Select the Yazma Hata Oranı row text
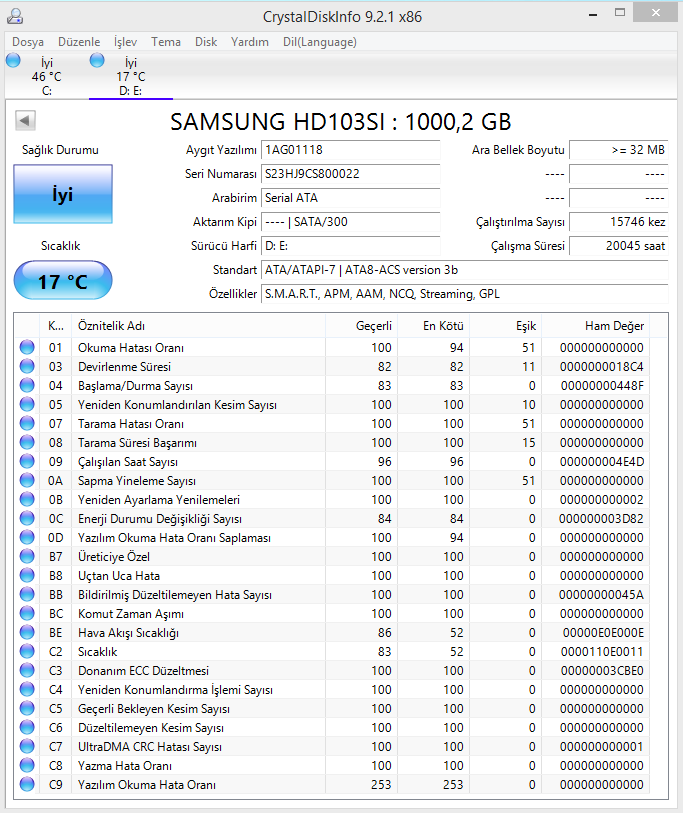The image size is (683, 813). (124, 766)
